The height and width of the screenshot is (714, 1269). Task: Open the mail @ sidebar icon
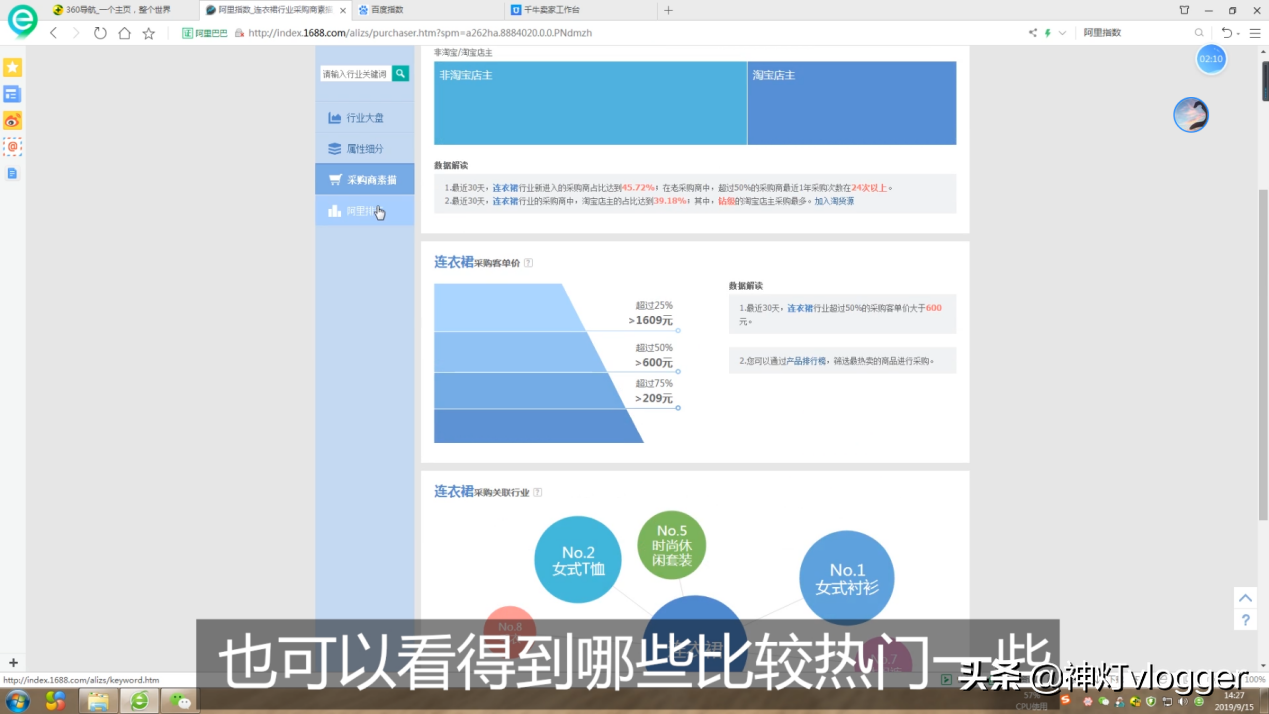tap(12, 147)
